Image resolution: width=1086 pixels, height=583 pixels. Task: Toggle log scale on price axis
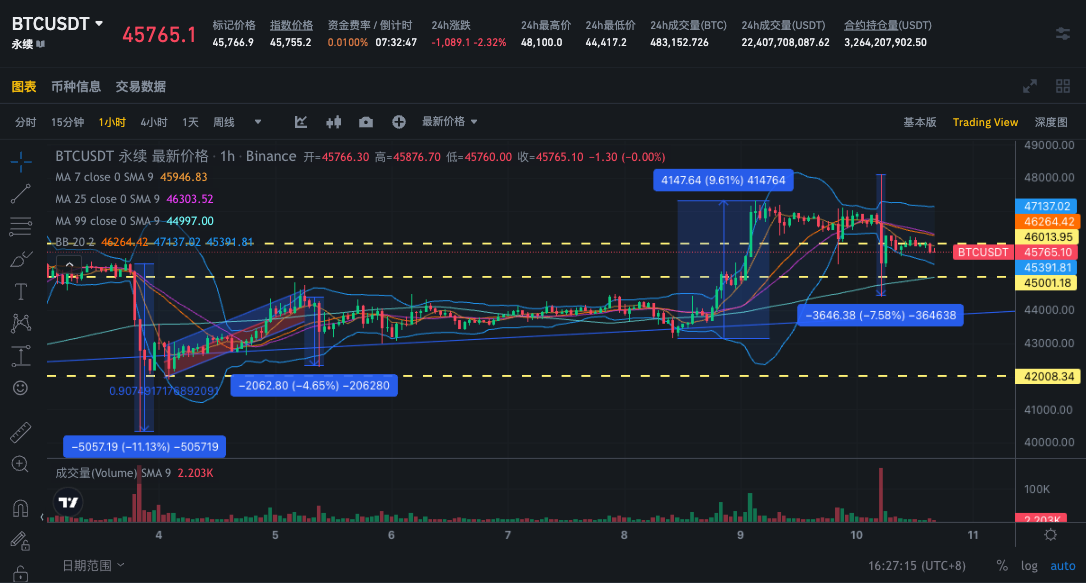click(x=1029, y=566)
